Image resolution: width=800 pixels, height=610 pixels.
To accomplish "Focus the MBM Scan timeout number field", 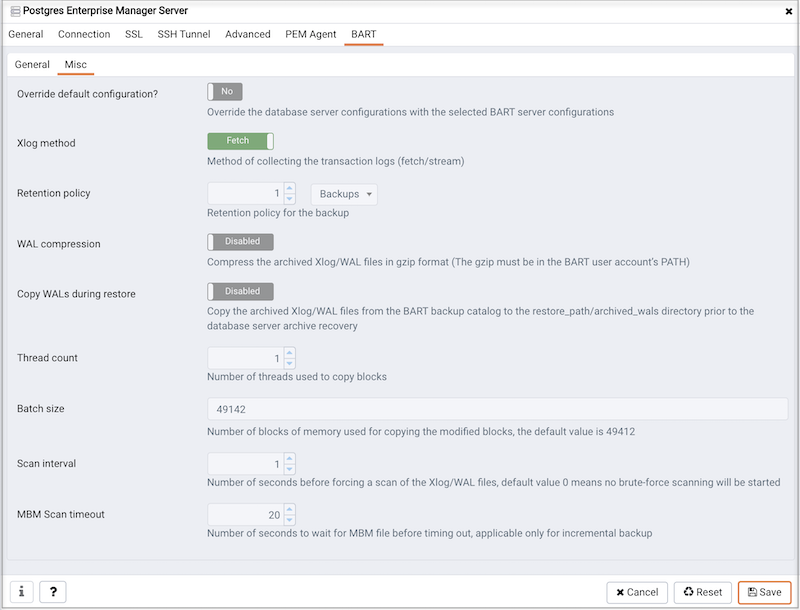I will 246,515.
